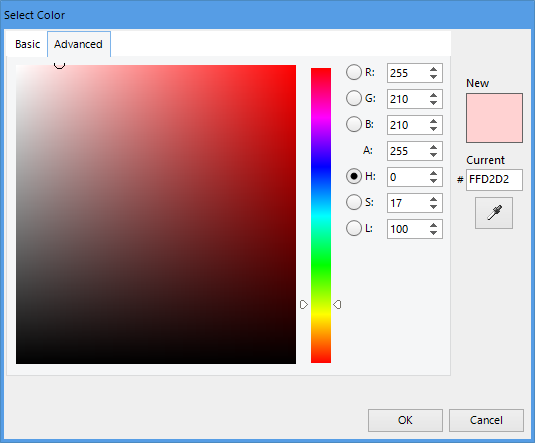Increase the A alpha value up arrow
This screenshot has height=443, width=535.
coord(433,147)
